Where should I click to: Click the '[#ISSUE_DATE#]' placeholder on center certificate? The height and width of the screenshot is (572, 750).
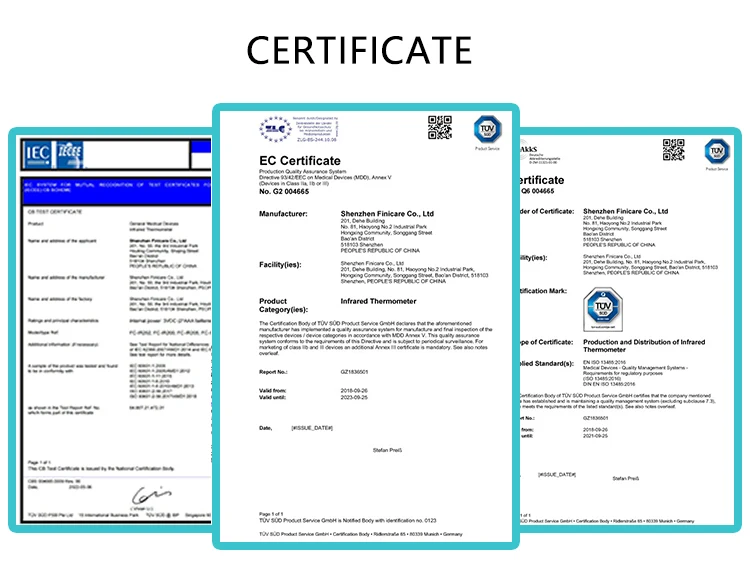tap(312, 428)
